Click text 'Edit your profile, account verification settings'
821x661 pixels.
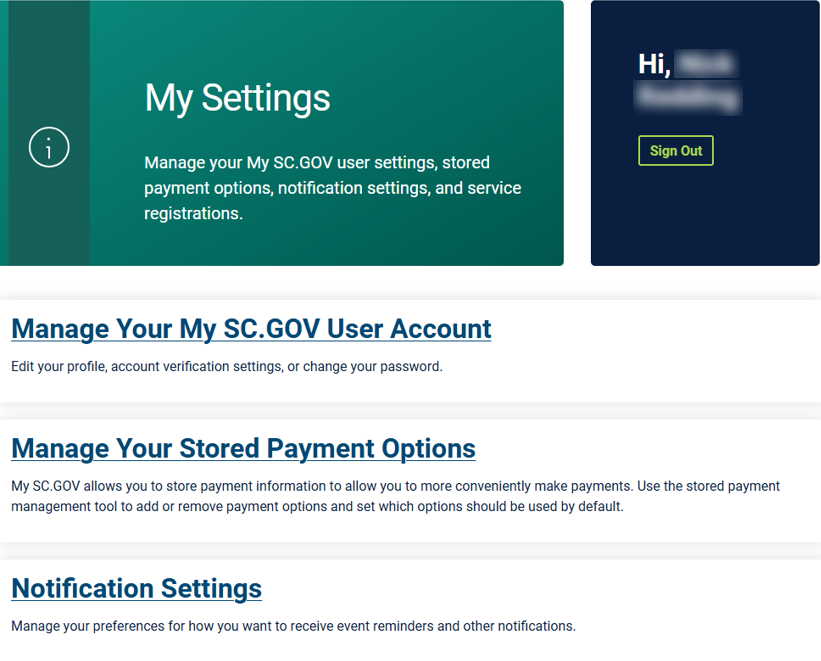point(147,366)
